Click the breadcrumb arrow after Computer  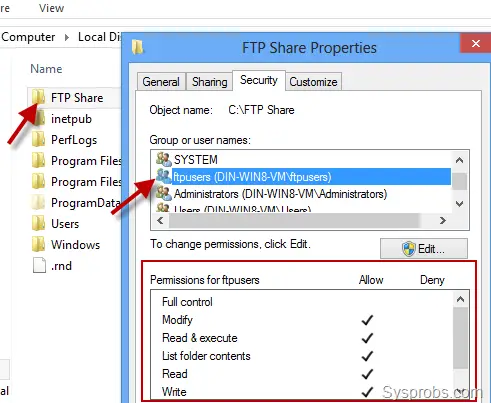[67, 37]
